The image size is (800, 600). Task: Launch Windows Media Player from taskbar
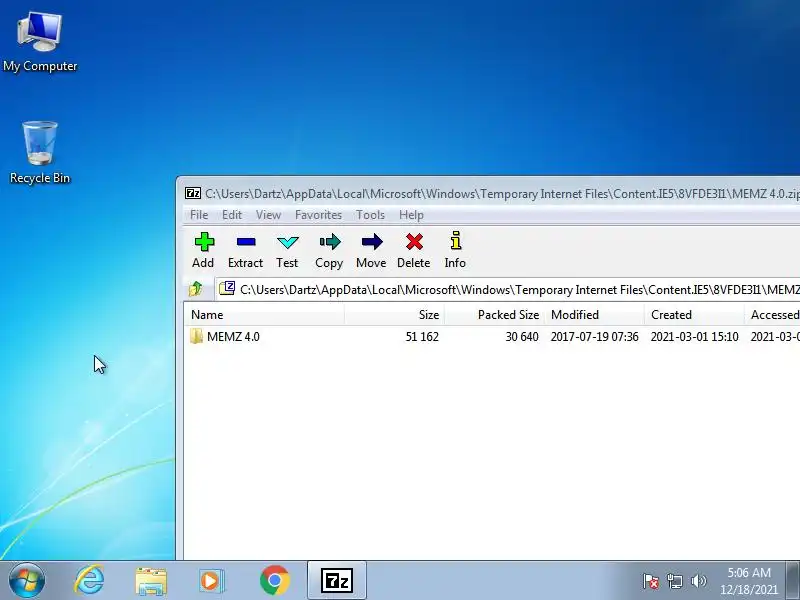click(211, 581)
